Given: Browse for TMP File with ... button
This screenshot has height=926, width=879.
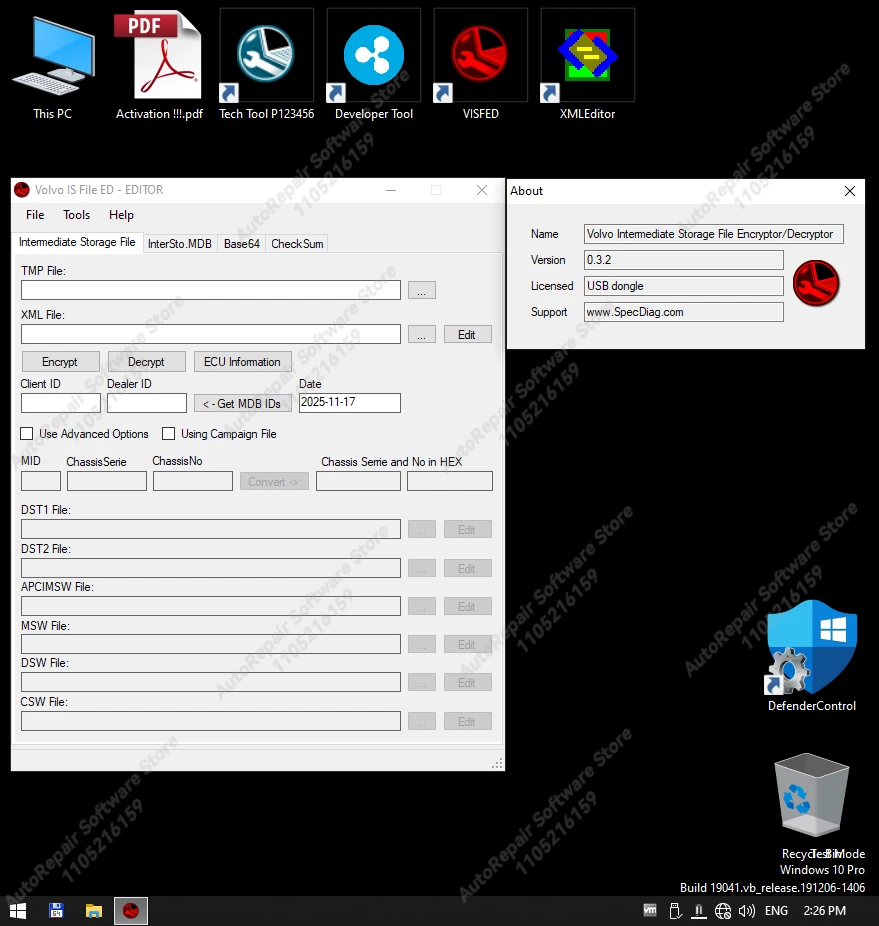Looking at the screenshot, I should pyautogui.click(x=422, y=290).
